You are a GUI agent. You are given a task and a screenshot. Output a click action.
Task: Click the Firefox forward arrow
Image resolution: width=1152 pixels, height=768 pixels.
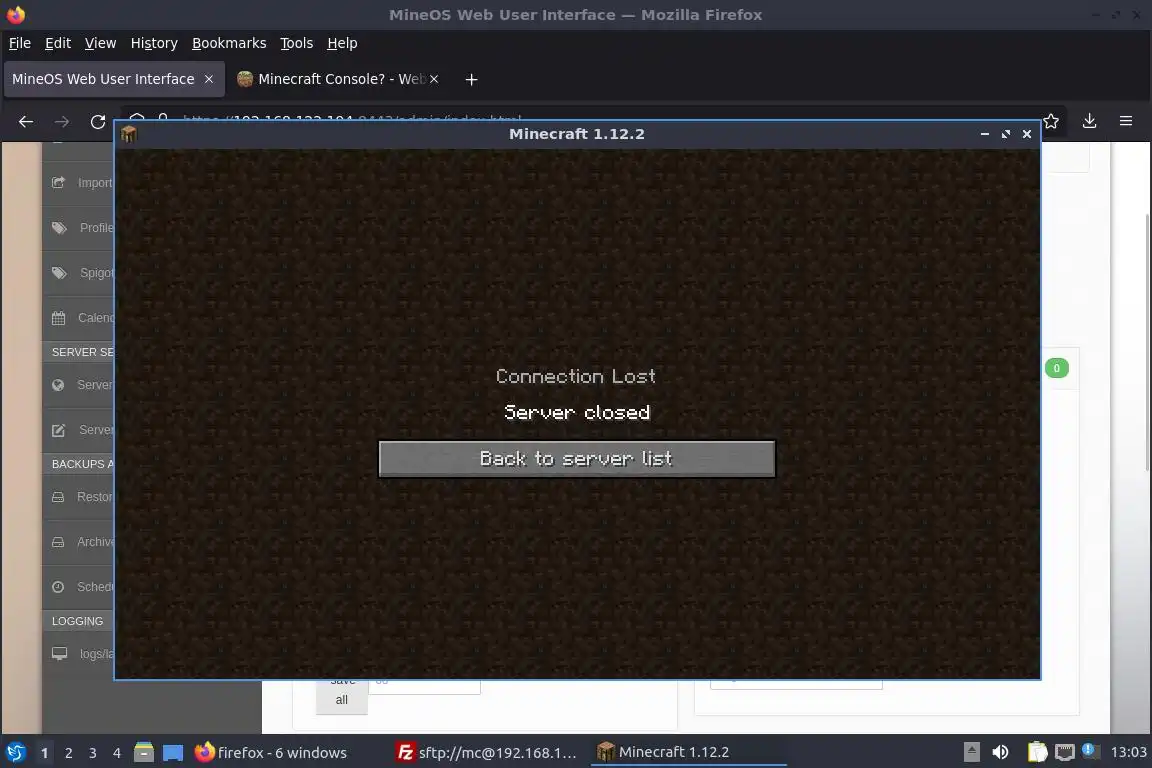pyautogui.click(x=62, y=121)
